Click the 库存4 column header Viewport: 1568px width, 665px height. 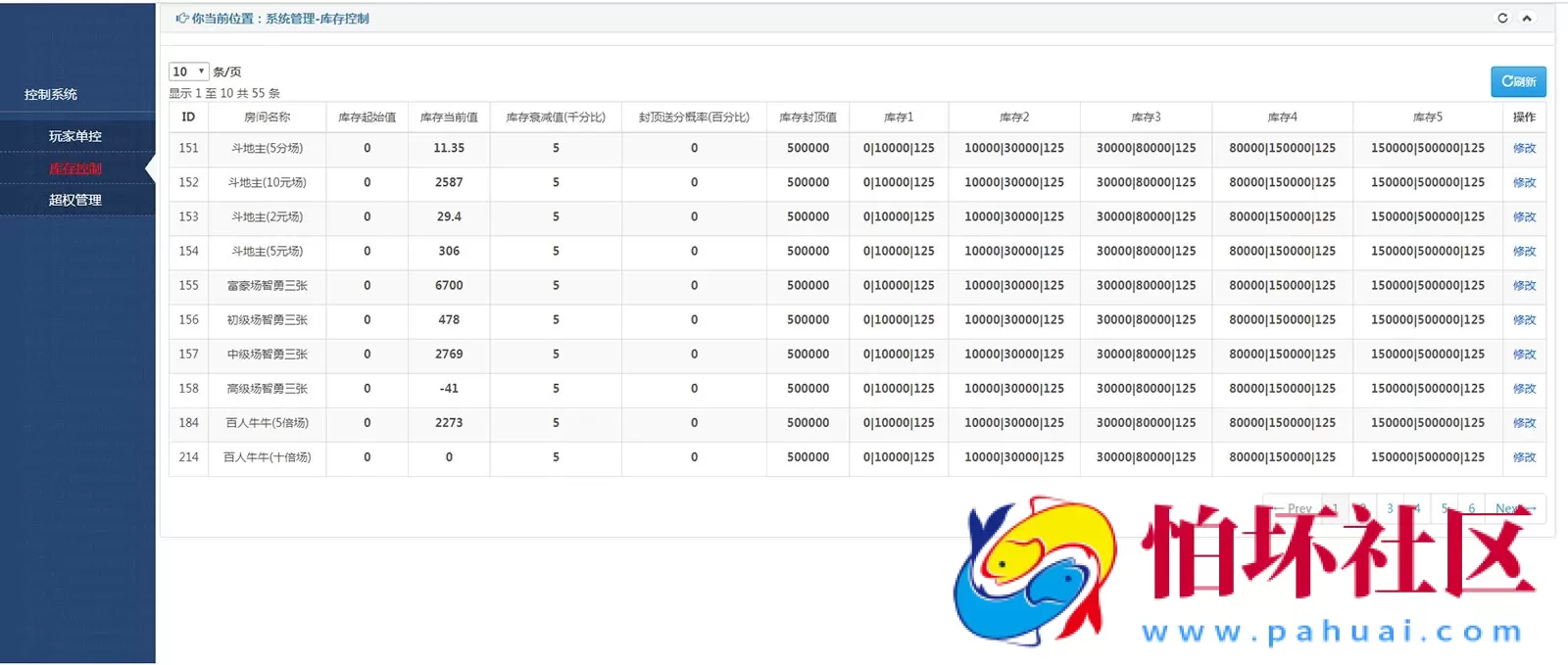tap(1282, 117)
